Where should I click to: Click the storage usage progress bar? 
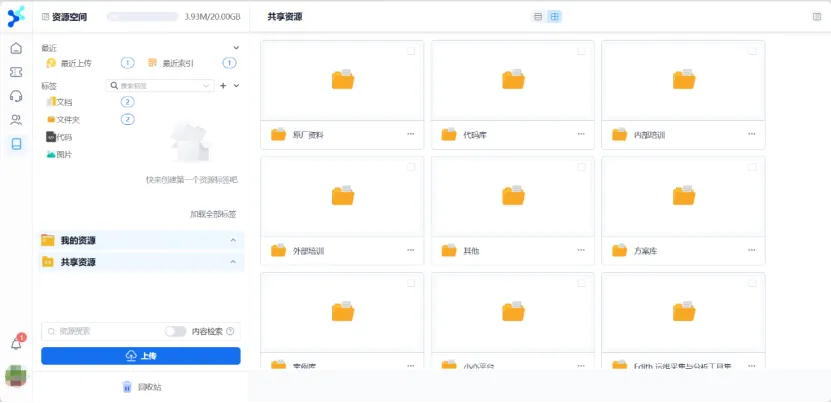point(143,17)
